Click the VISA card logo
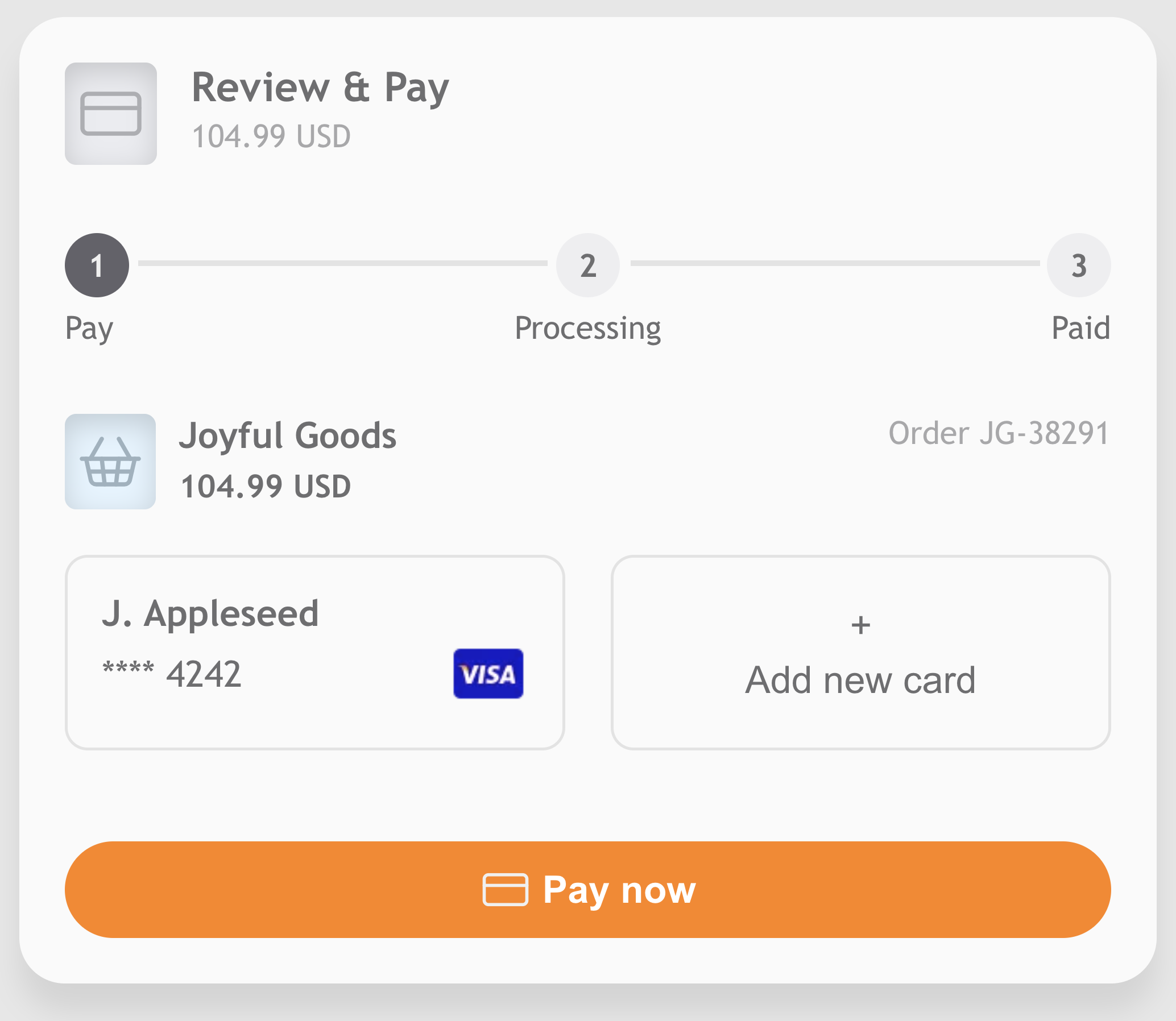Screen dimensions: 1176x1021 (x=488, y=674)
